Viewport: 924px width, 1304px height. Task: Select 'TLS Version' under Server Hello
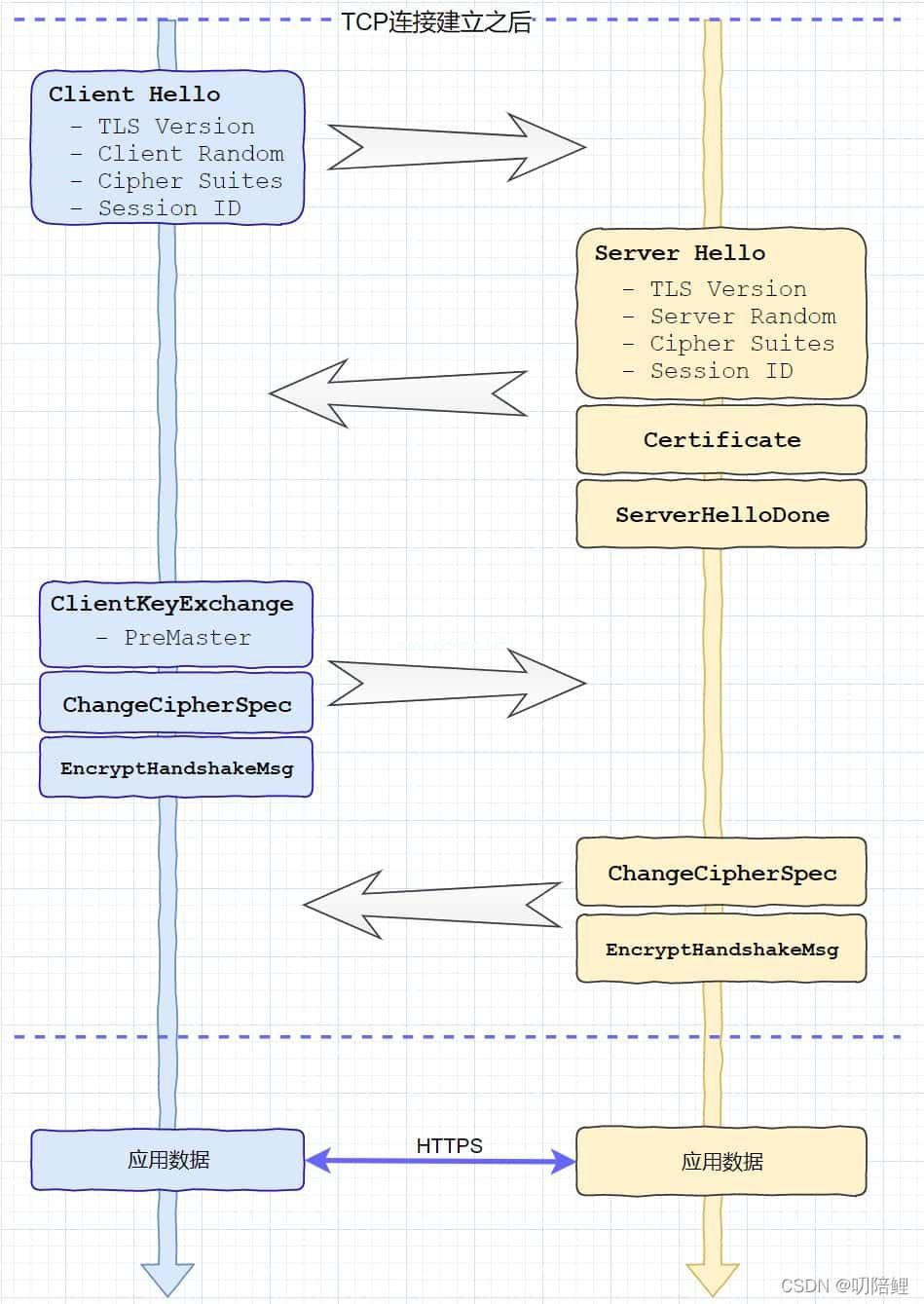[x=728, y=289]
